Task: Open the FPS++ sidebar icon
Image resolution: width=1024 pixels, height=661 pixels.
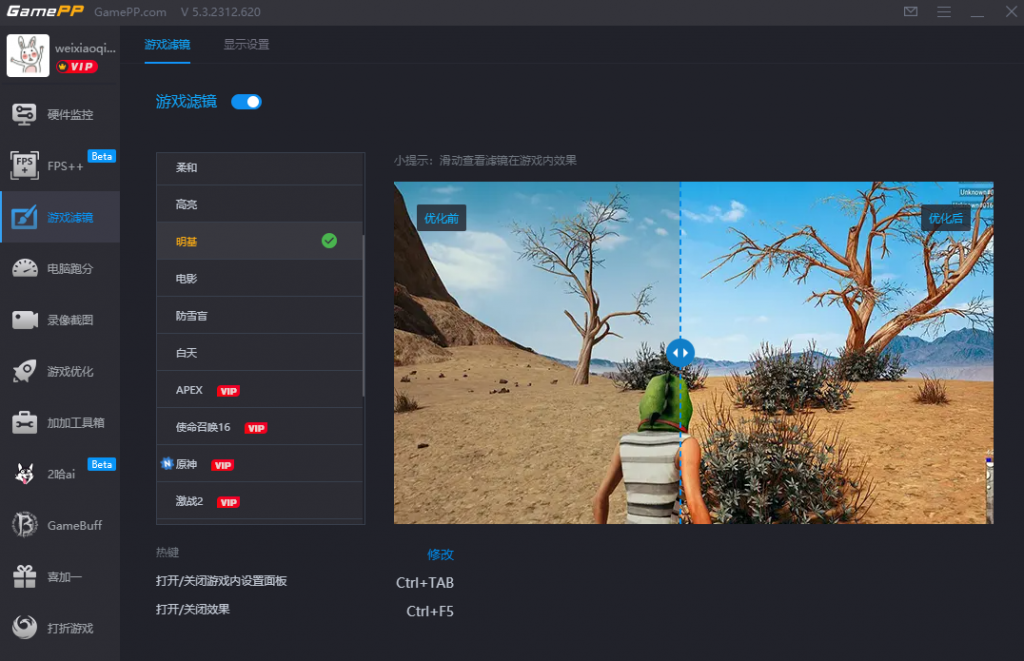Action: [24, 166]
